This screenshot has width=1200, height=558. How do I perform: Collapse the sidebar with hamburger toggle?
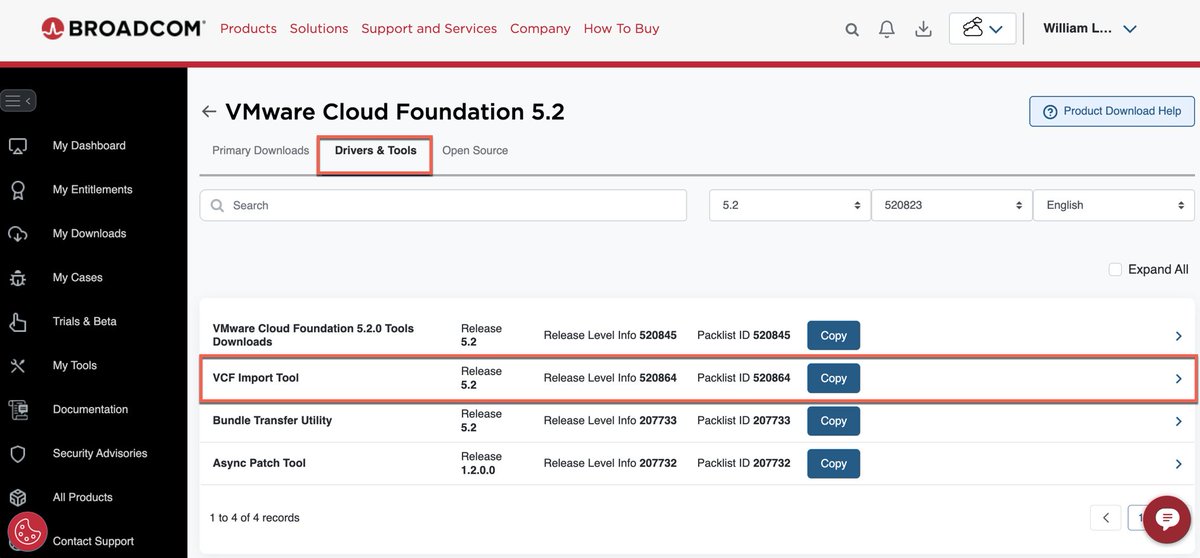pyautogui.click(x=18, y=100)
